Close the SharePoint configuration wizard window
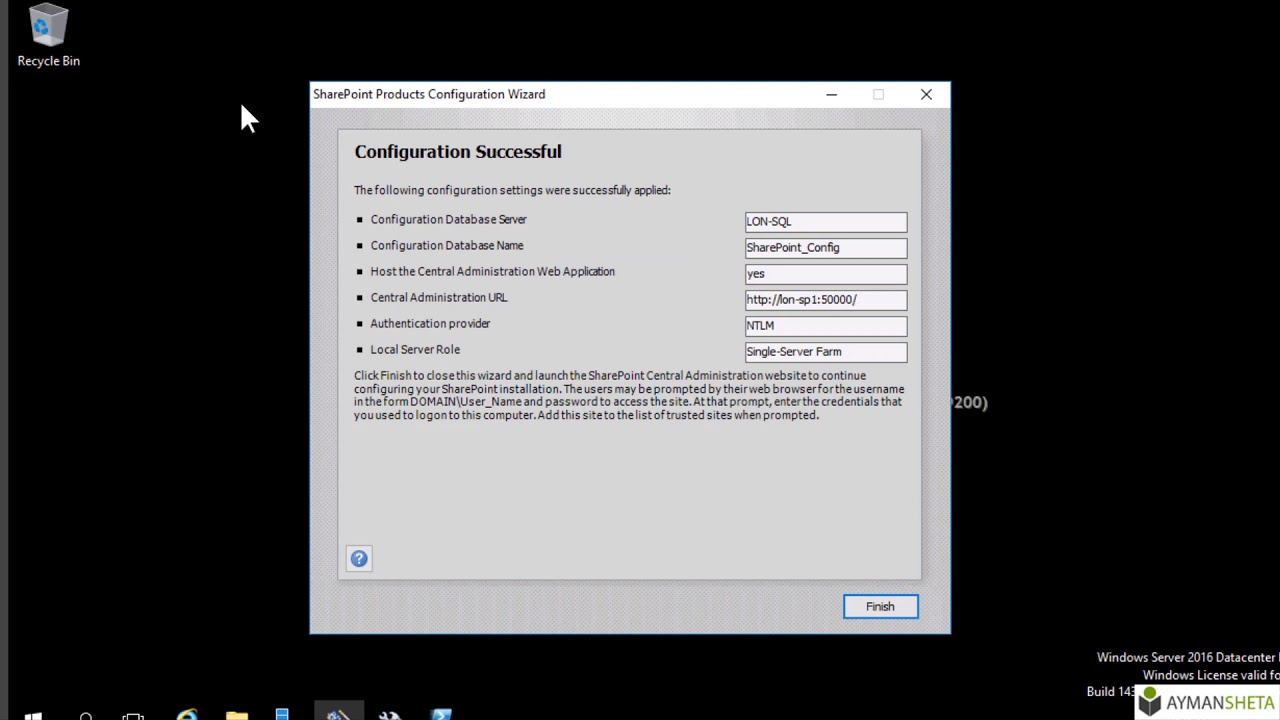Screen dimensions: 1280x720 926,94
